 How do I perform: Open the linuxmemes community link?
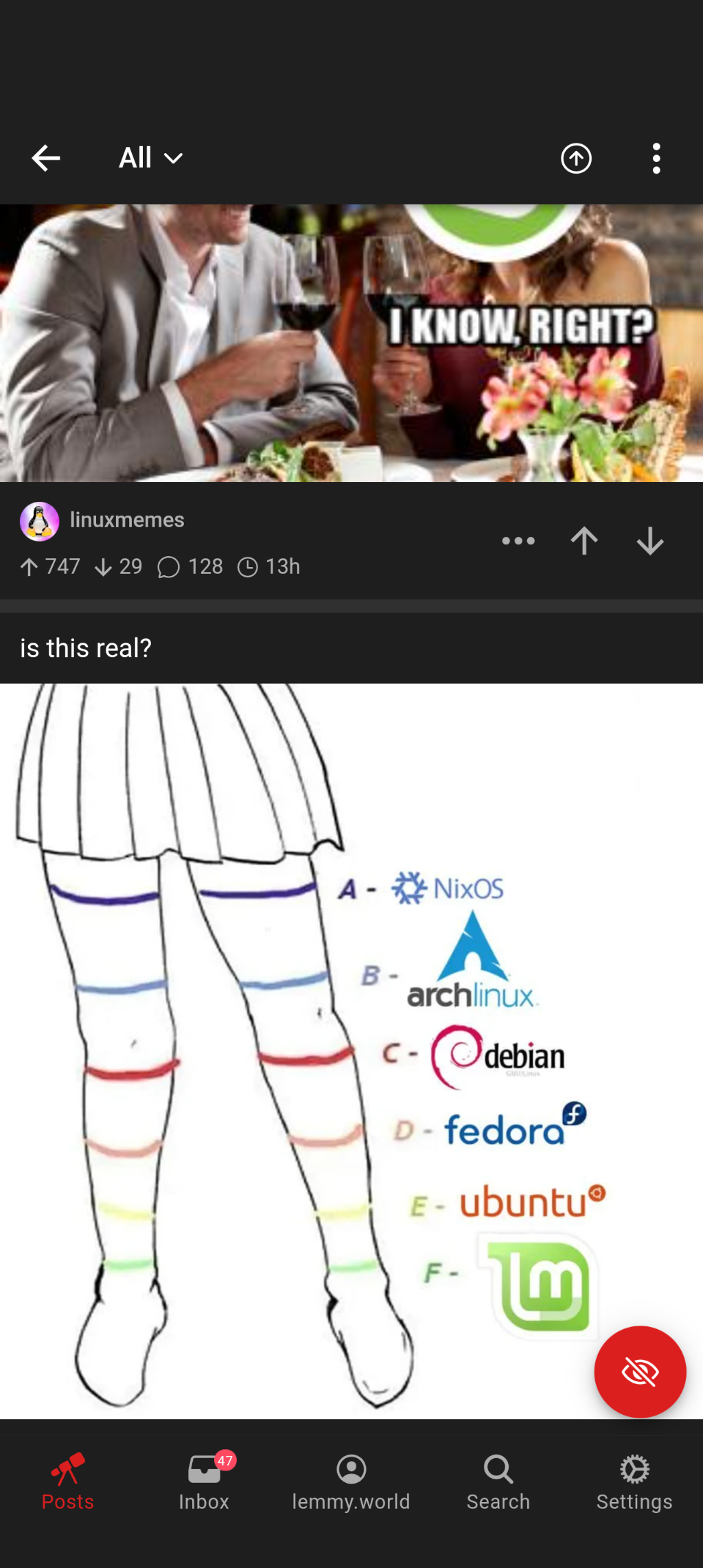coord(127,520)
